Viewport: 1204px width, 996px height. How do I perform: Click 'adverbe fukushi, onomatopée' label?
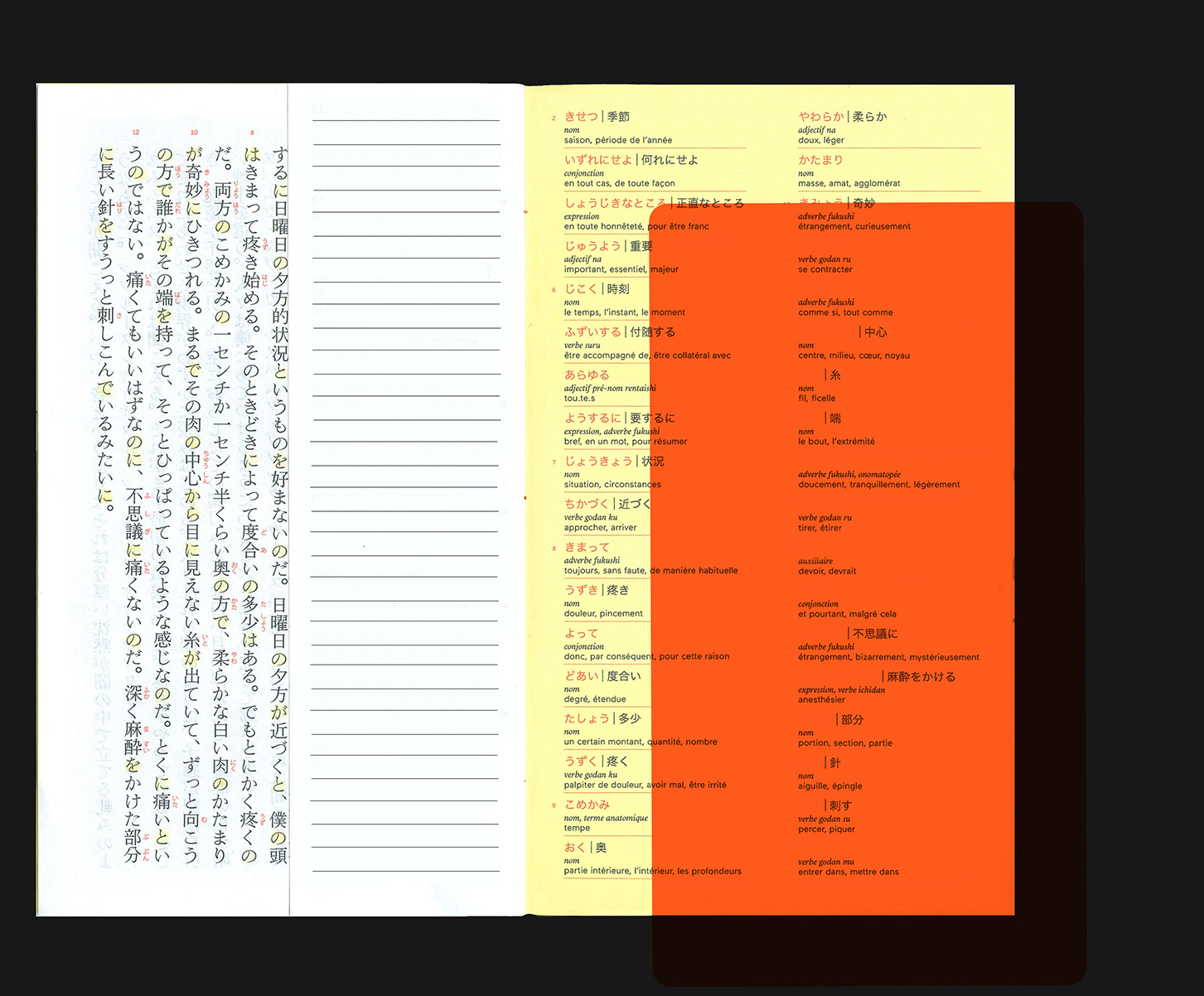tap(849, 475)
